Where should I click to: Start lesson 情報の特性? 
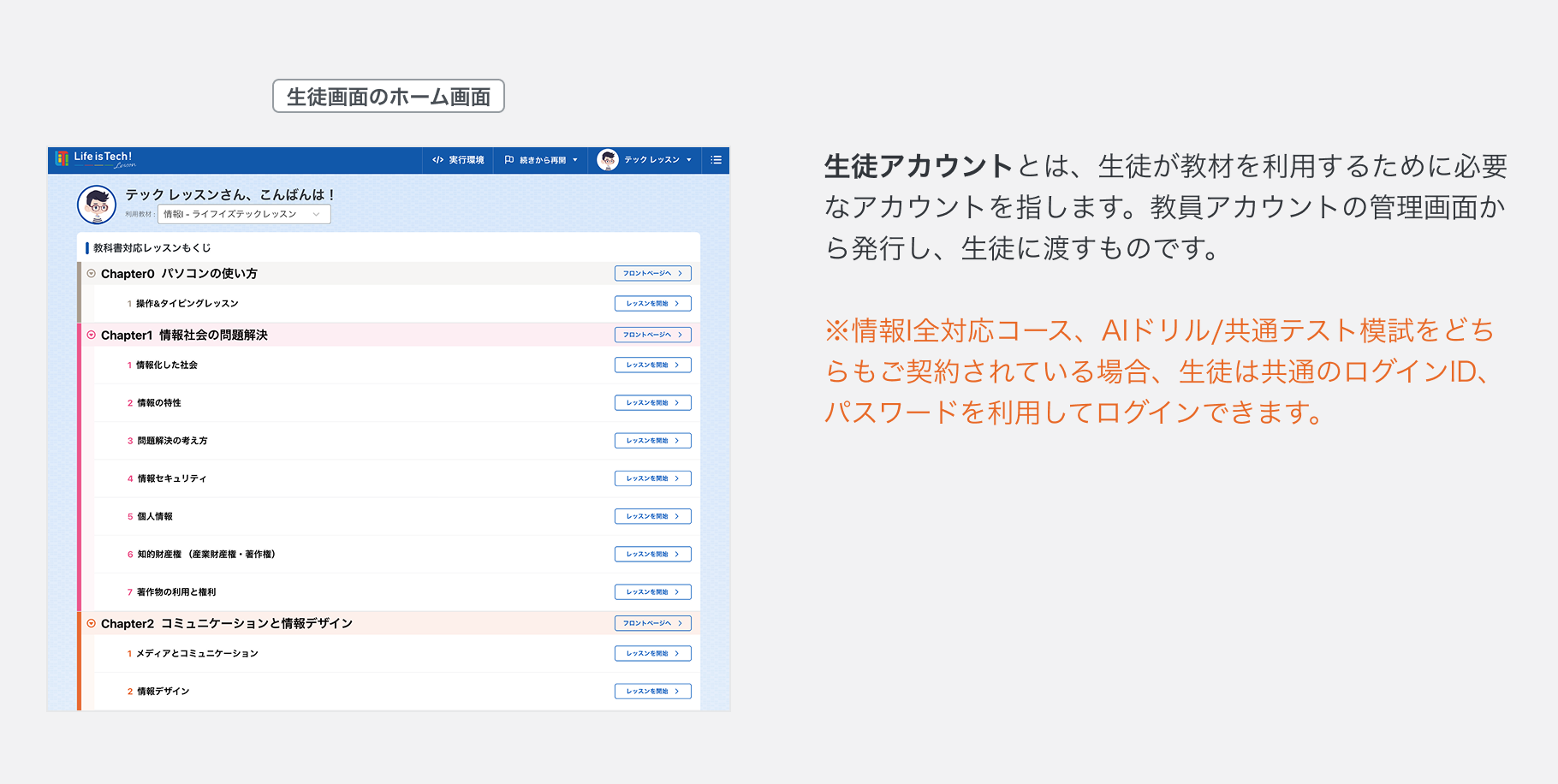tap(652, 403)
